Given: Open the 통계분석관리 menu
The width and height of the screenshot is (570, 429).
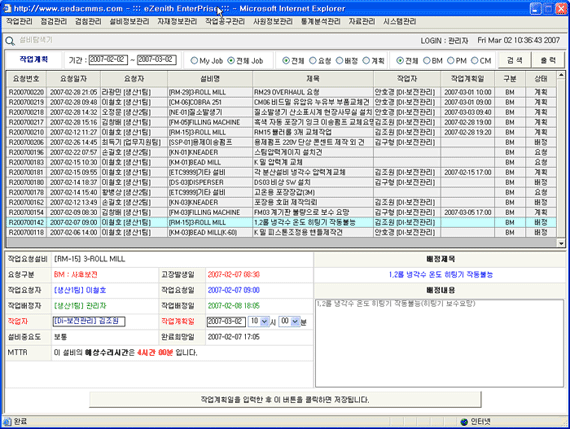Looking at the screenshot, I should click(x=321, y=21).
